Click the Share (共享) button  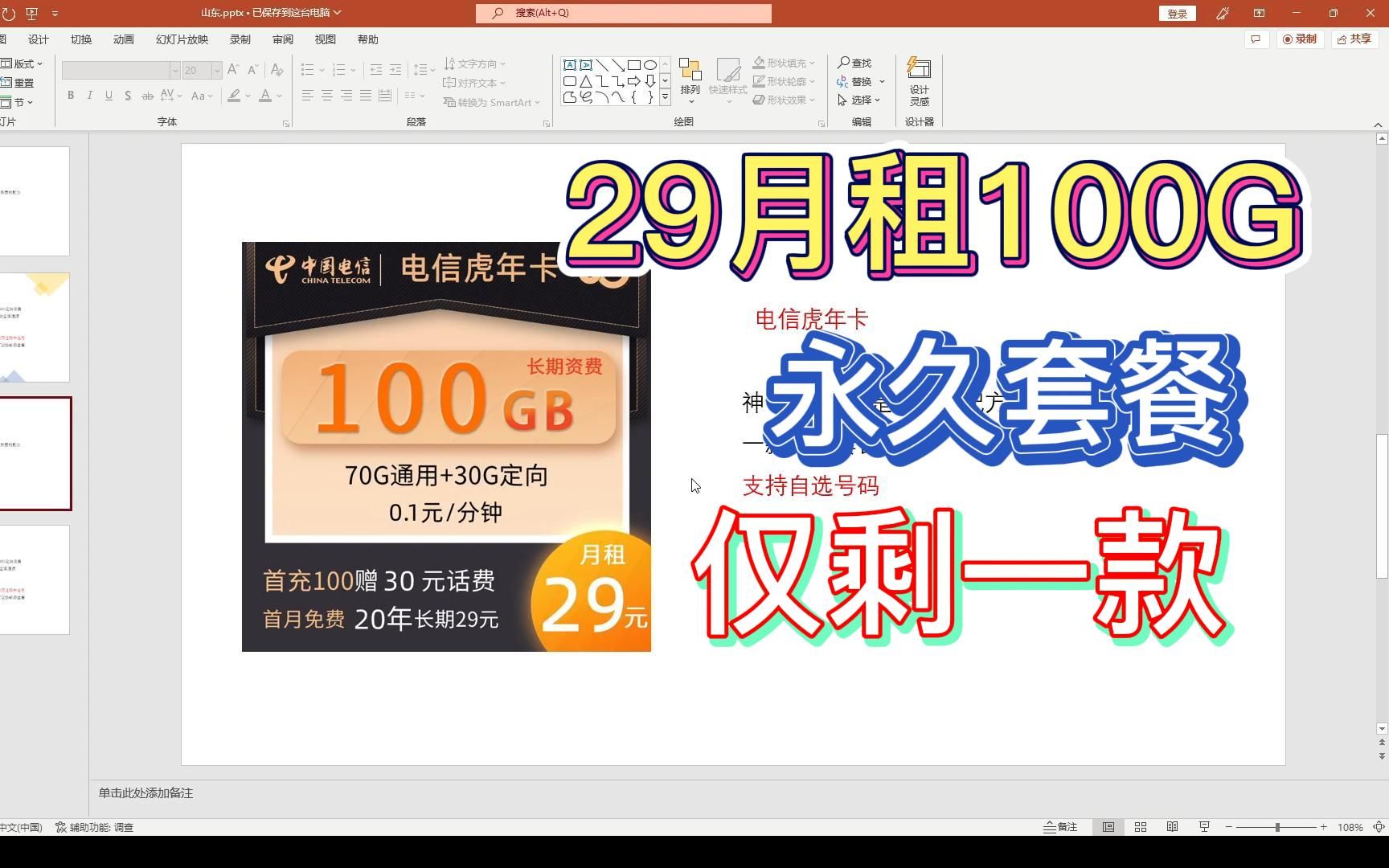click(1354, 39)
